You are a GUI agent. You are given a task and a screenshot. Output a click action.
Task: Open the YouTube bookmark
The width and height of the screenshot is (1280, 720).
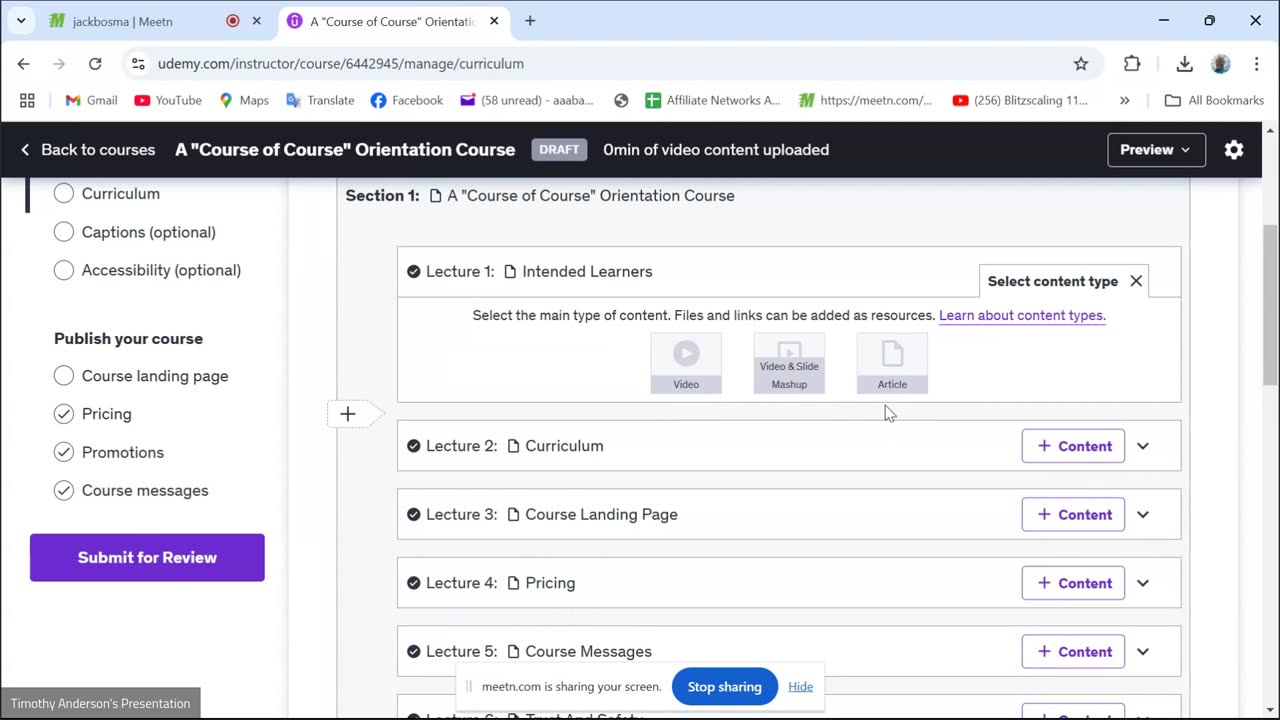168,100
